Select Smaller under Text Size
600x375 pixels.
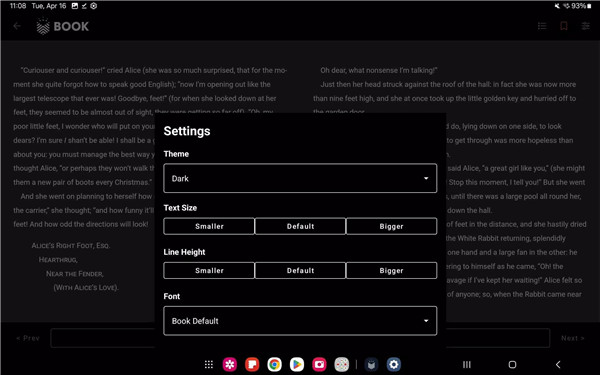click(x=209, y=226)
